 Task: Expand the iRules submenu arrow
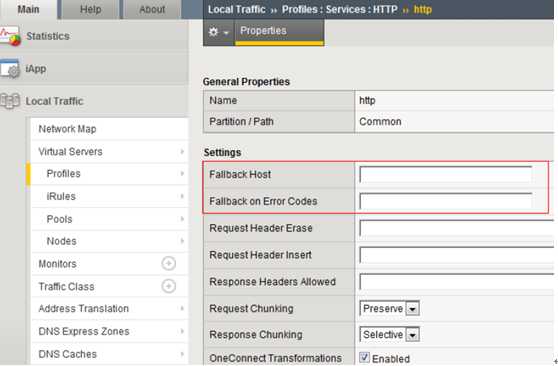click(182, 196)
